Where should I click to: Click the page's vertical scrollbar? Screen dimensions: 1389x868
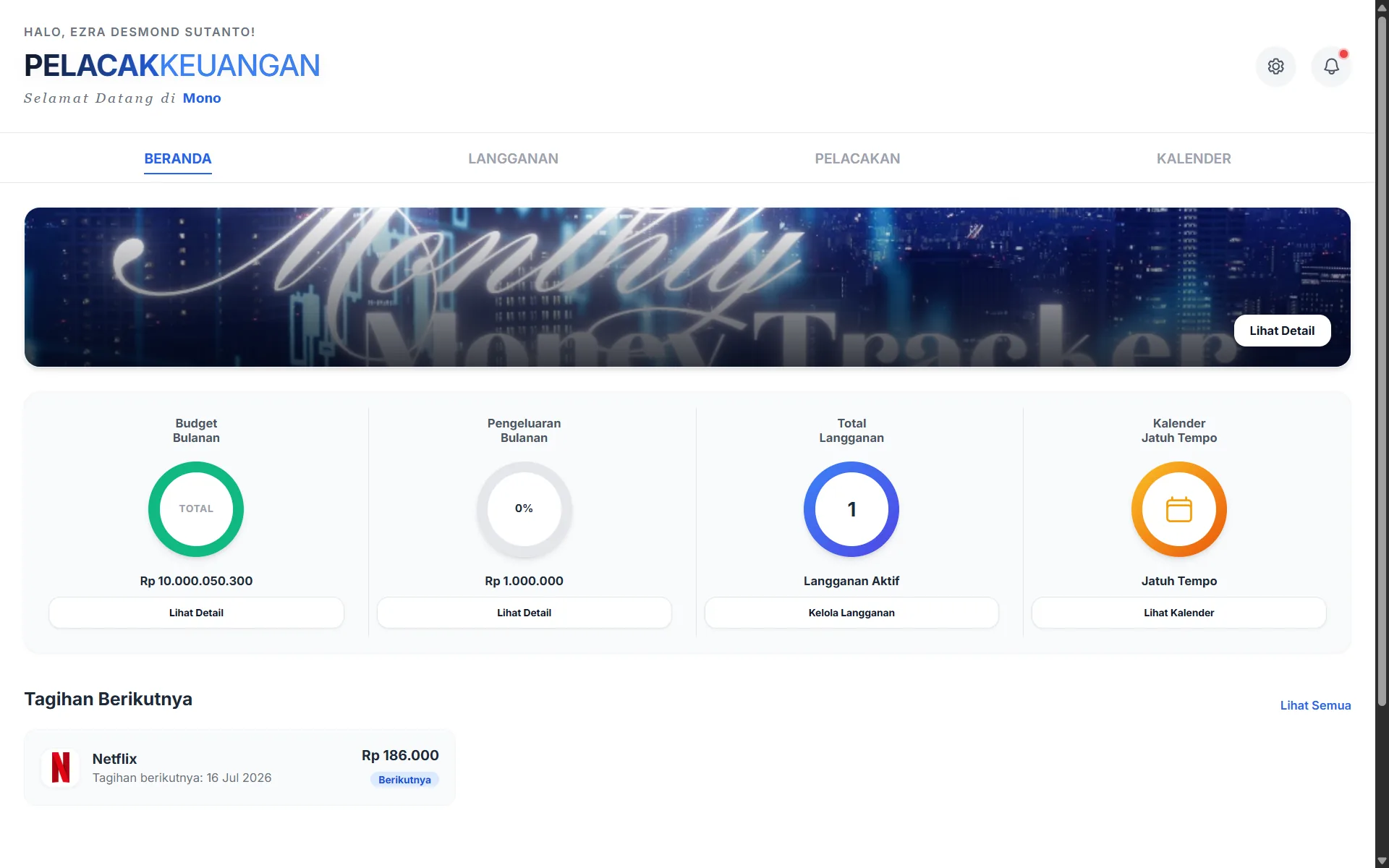click(x=1382, y=362)
